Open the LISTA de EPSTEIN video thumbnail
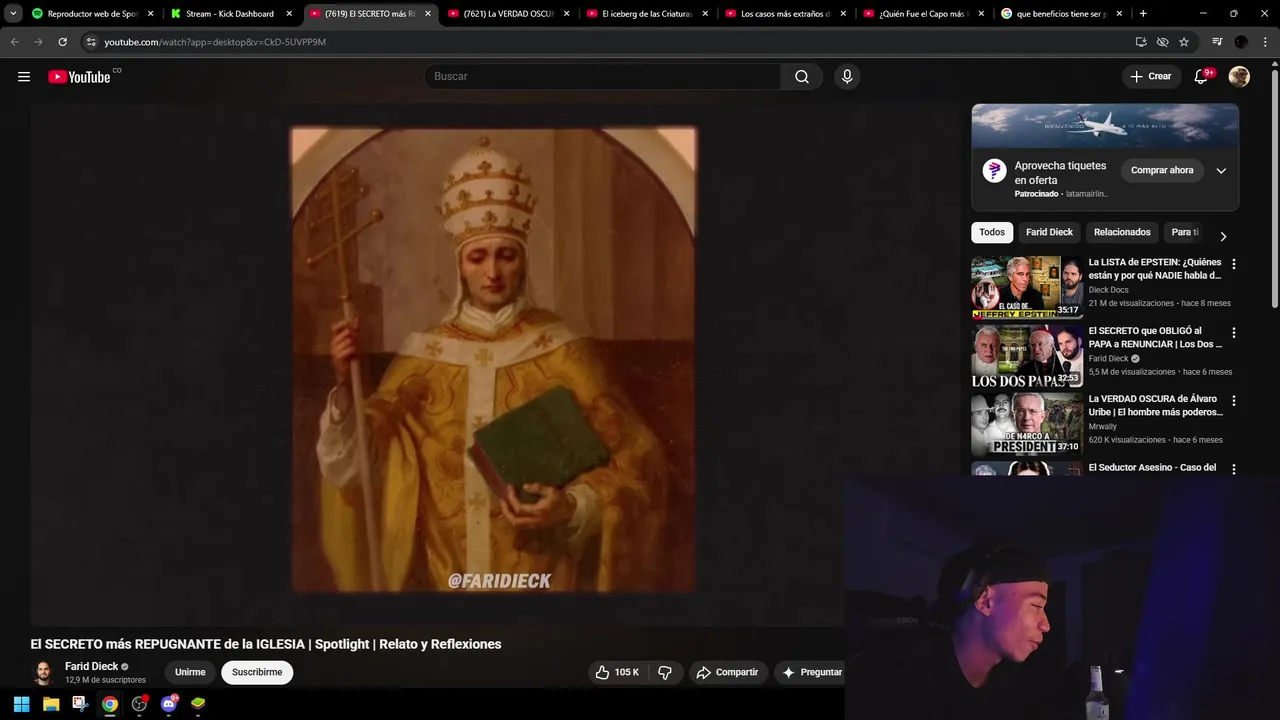Screen dimensions: 1280x720 1027,287
